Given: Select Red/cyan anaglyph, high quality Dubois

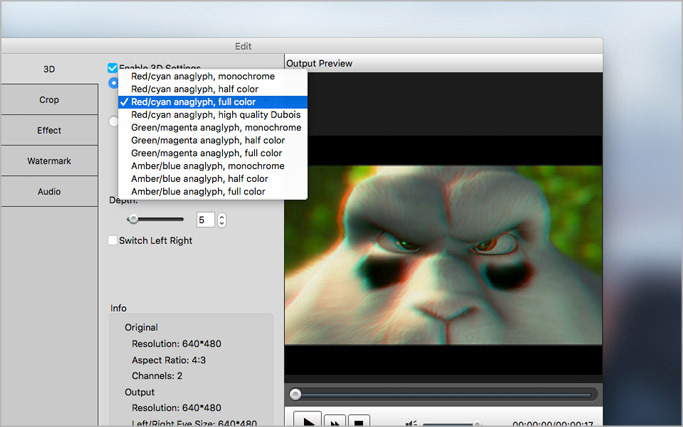Looking at the screenshot, I should click(213, 115).
